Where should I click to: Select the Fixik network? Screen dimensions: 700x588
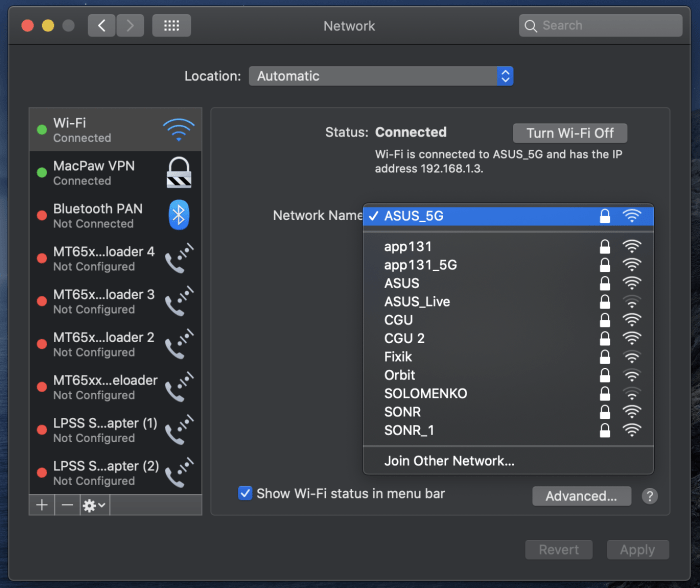pyautogui.click(x=508, y=357)
